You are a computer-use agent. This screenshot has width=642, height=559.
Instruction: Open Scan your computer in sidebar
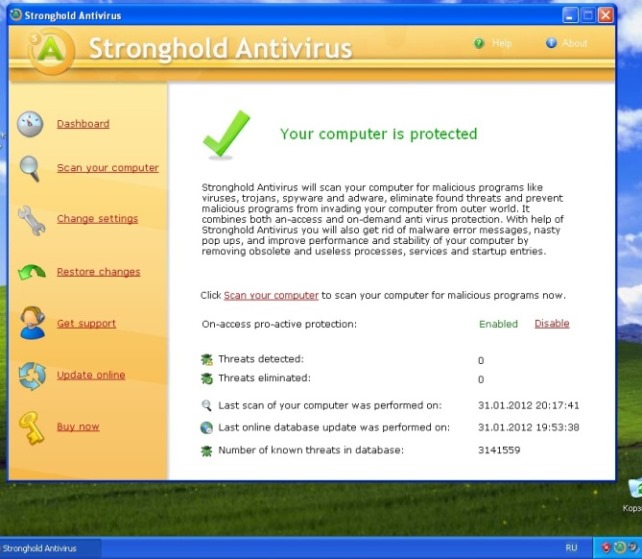[x=108, y=168]
